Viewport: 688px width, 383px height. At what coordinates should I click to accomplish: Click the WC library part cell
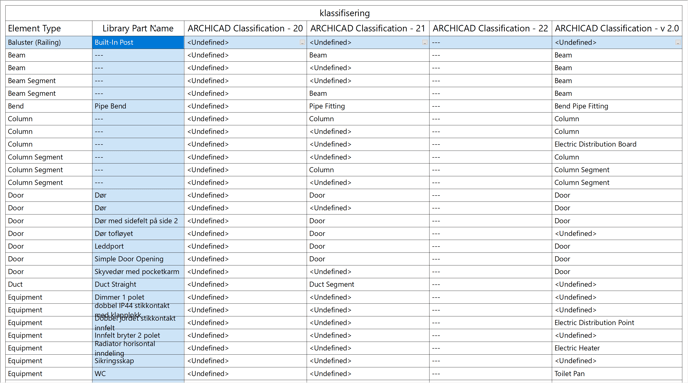138,373
